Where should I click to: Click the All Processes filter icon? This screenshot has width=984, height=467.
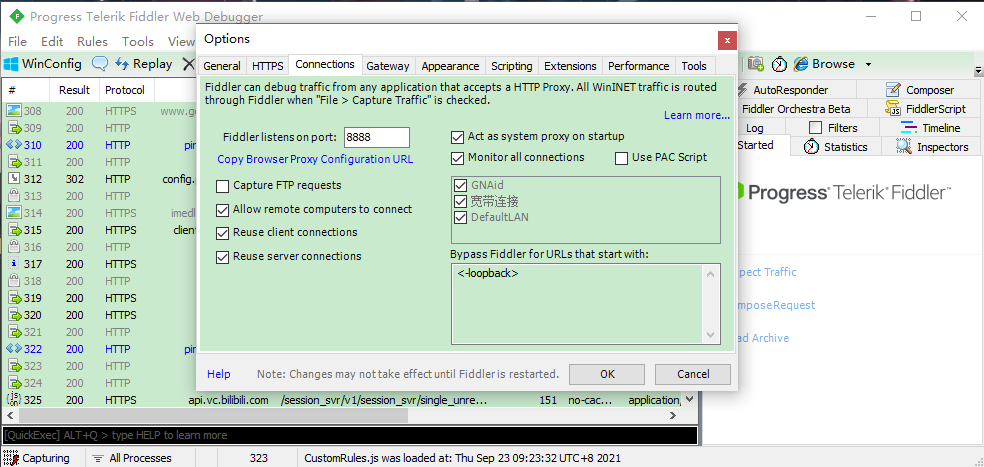coord(97,458)
